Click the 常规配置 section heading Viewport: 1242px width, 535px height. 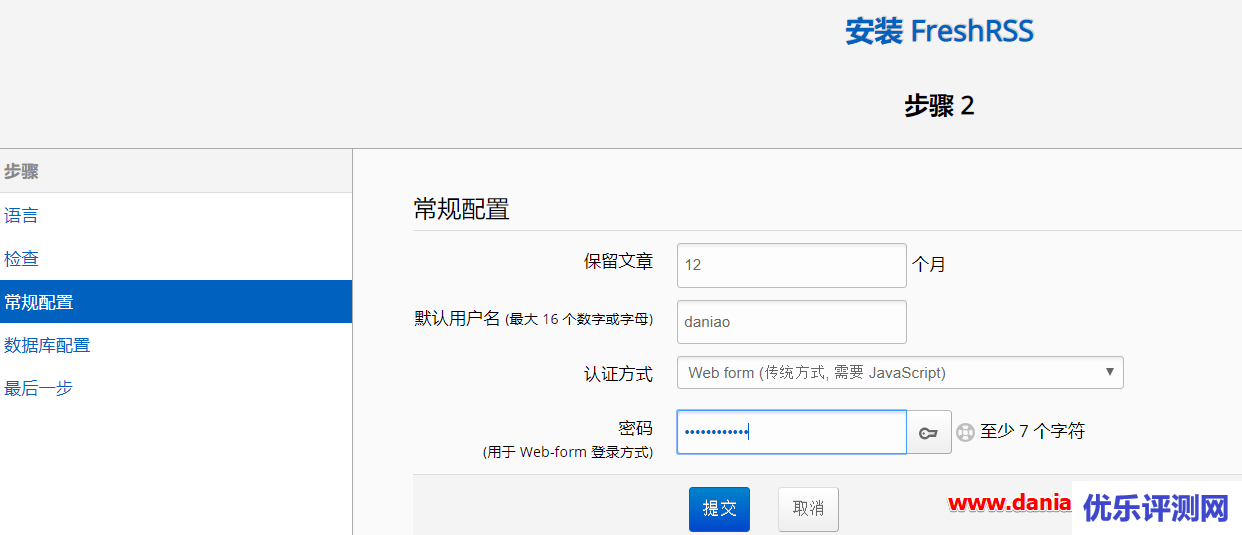(462, 209)
